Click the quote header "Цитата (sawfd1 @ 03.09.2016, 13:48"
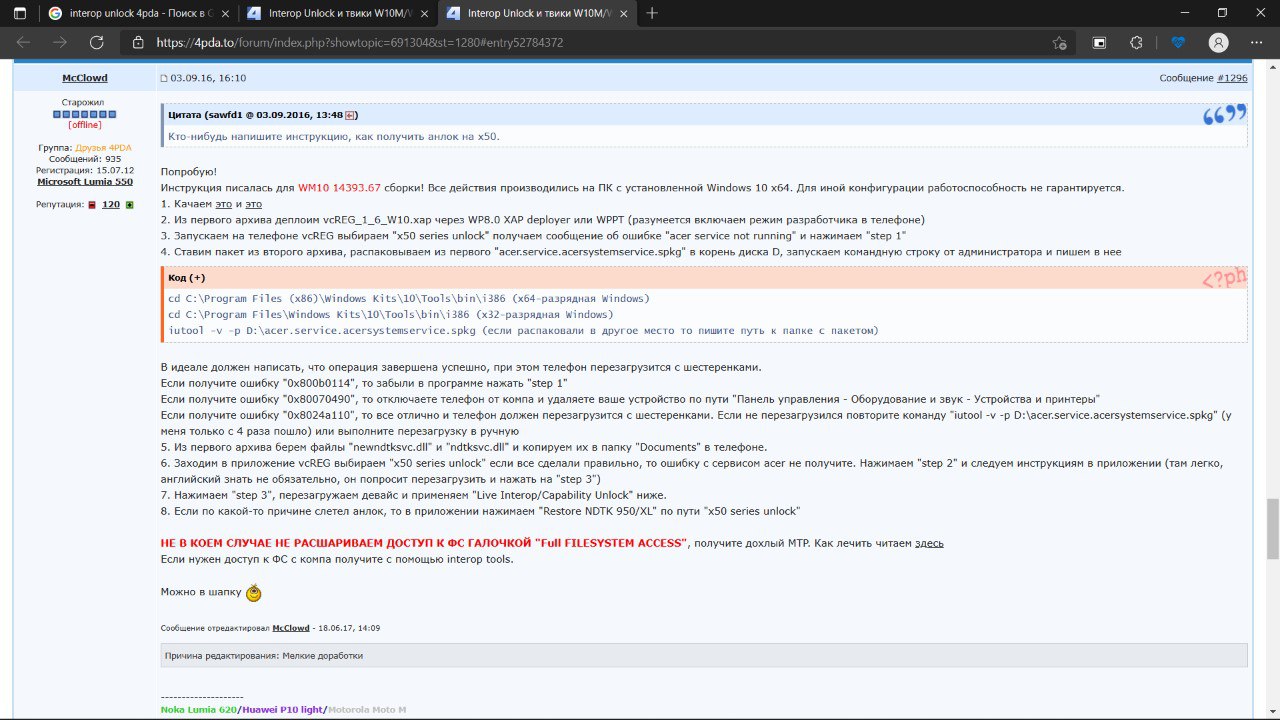Viewport: 1280px width, 720px height. tap(256, 115)
